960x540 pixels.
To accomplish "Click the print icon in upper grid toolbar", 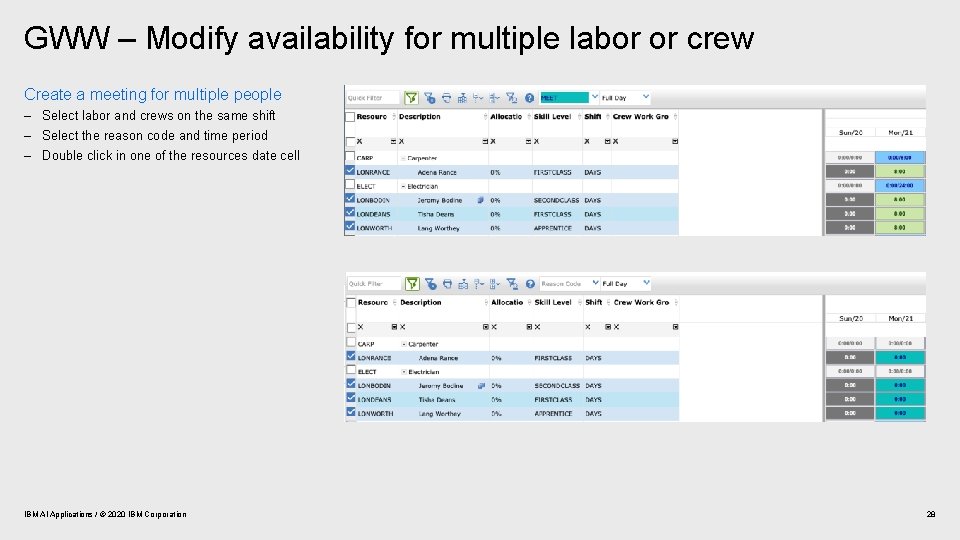I will [x=446, y=98].
